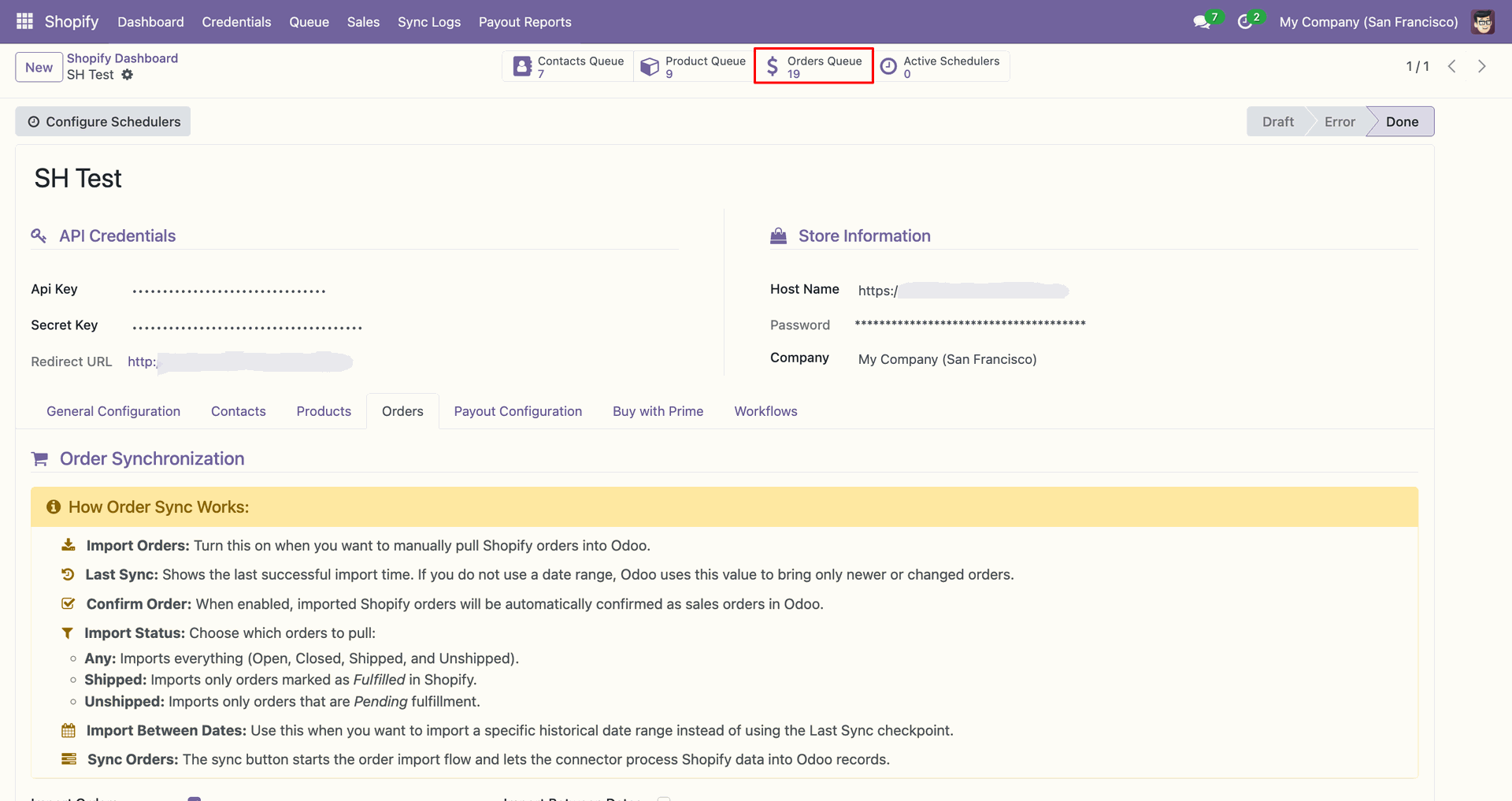
Task: Click the Store Information heading
Action: coord(865,235)
